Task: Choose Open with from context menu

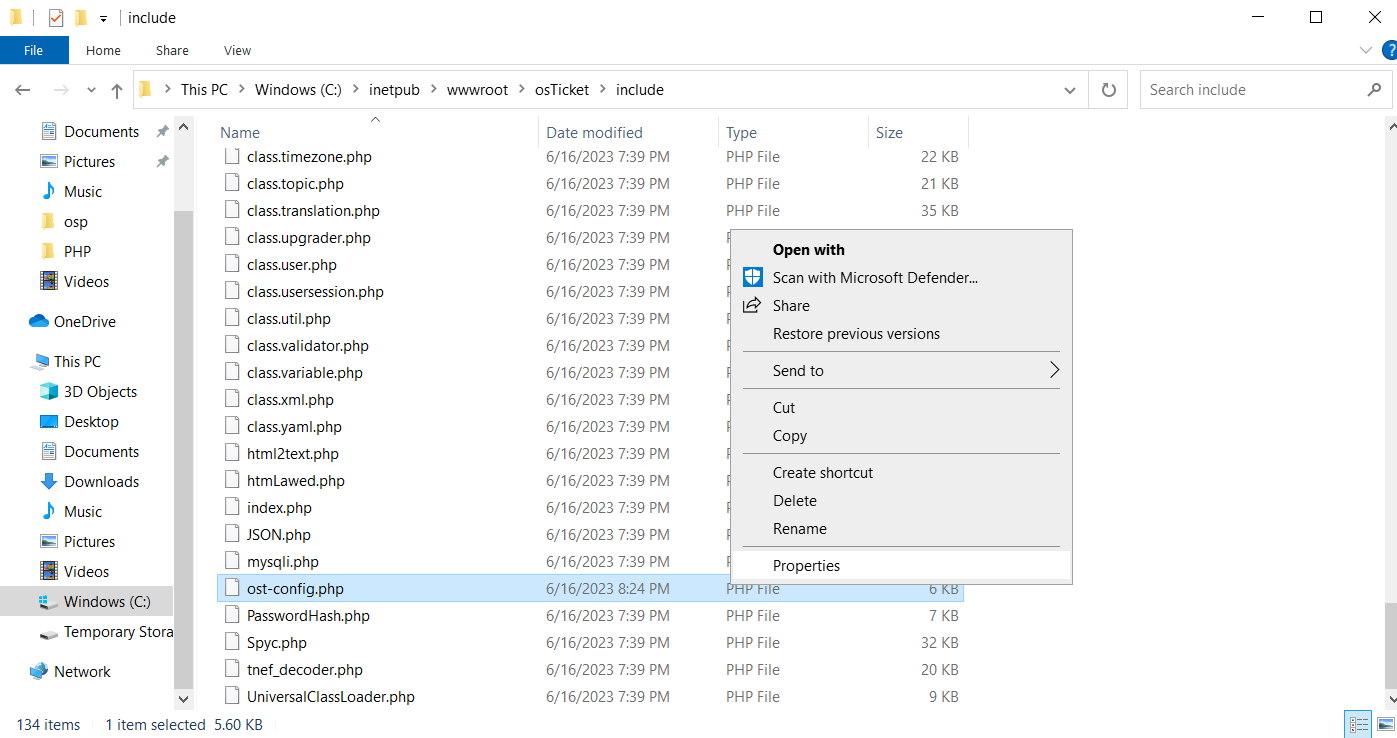Action: pyautogui.click(x=901, y=250)
